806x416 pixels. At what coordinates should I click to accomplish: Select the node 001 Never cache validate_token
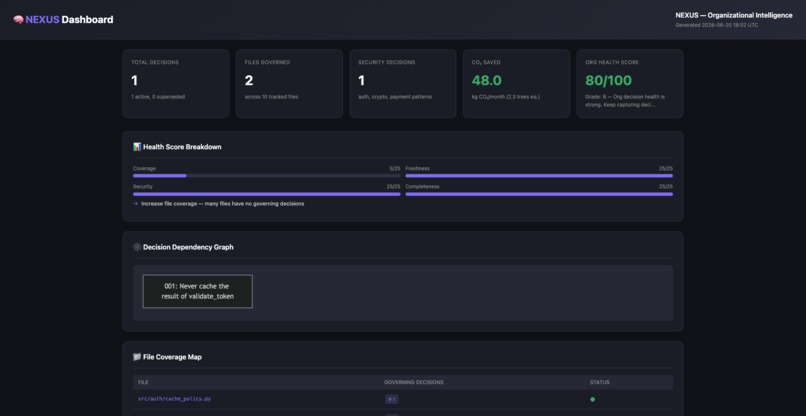click(197, 291)
